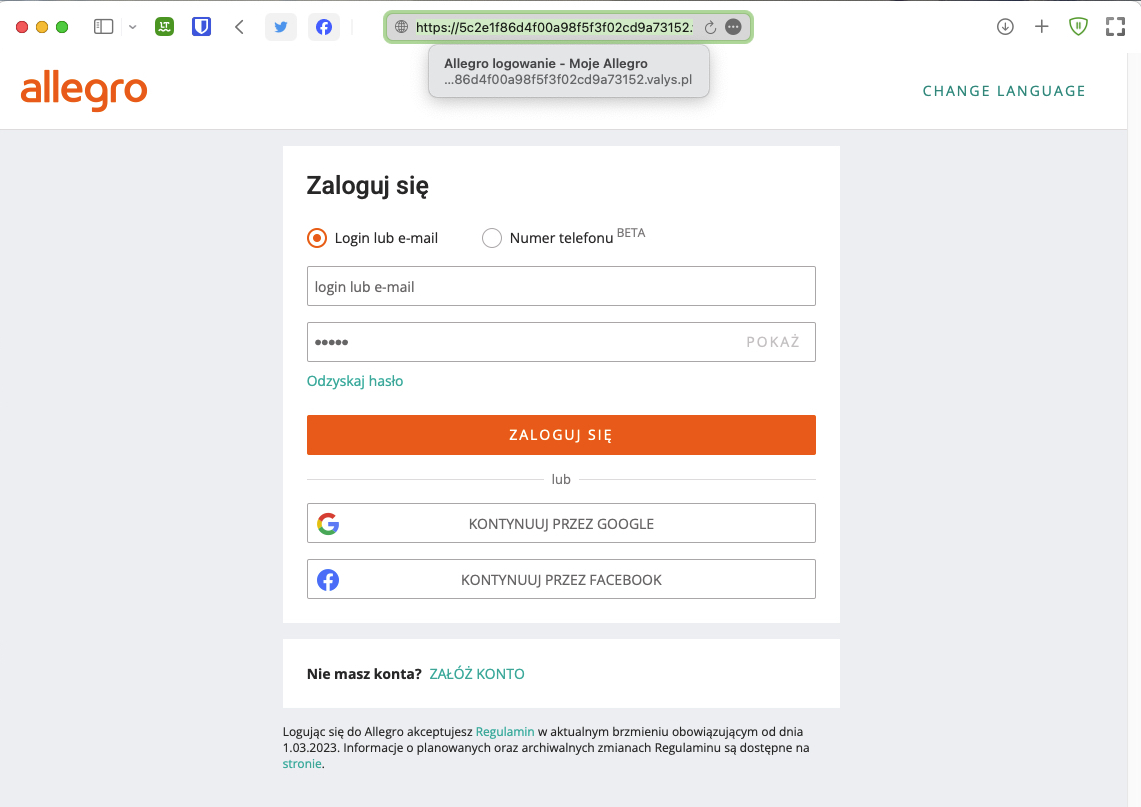Click the ellipsis icon in address bar
The height and width of the screenshot is (807, 1141).
(x=733, y=27)
